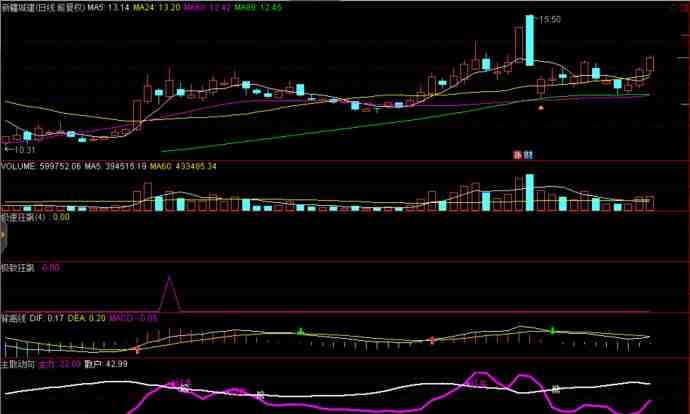The width and height of the screenshot is (690, 414).
Task: Click the magenta spike in the fourth indicator panel
Action: pos(169,293)
